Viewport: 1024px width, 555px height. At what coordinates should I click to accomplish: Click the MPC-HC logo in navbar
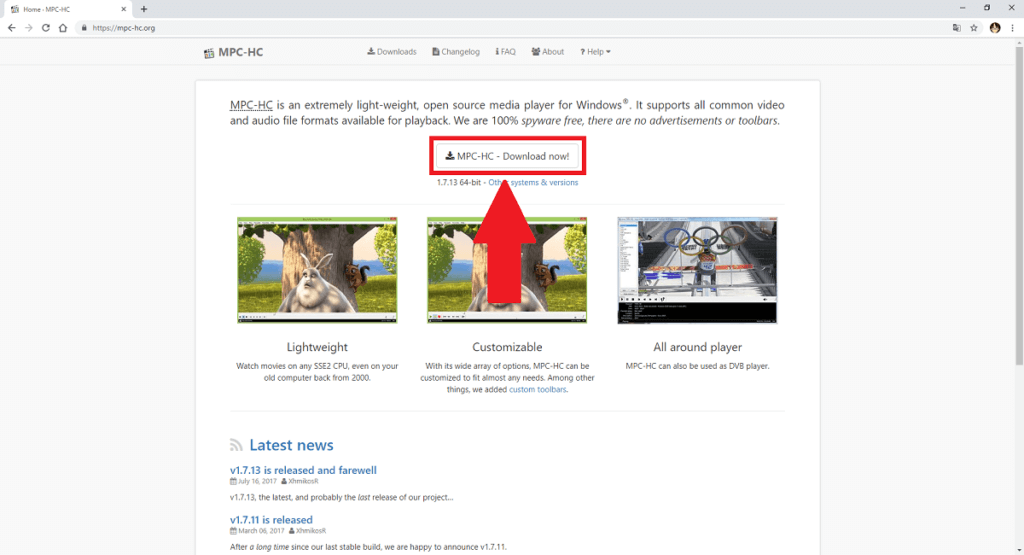point(233,52)
